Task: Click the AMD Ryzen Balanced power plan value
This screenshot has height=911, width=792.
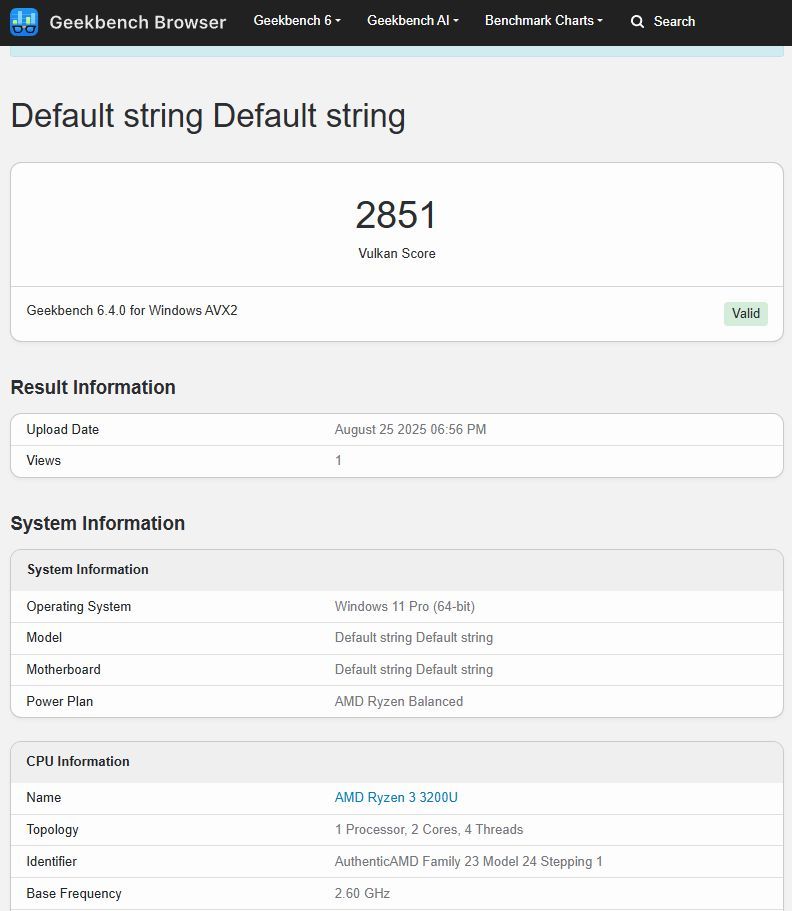Action: tap(398, 701)
